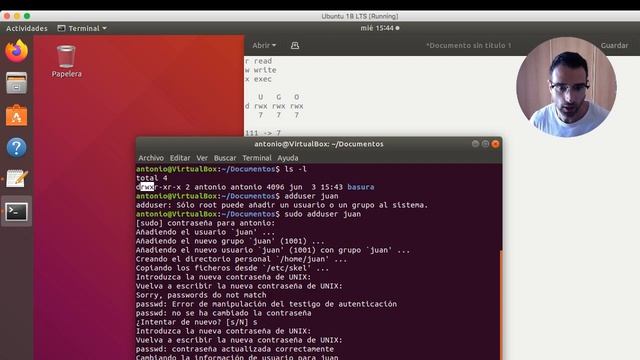Image resolution: width=640 pixels, height=360 pixels.
Task: Close the terminal window with orange button
Action: (495, 144)
